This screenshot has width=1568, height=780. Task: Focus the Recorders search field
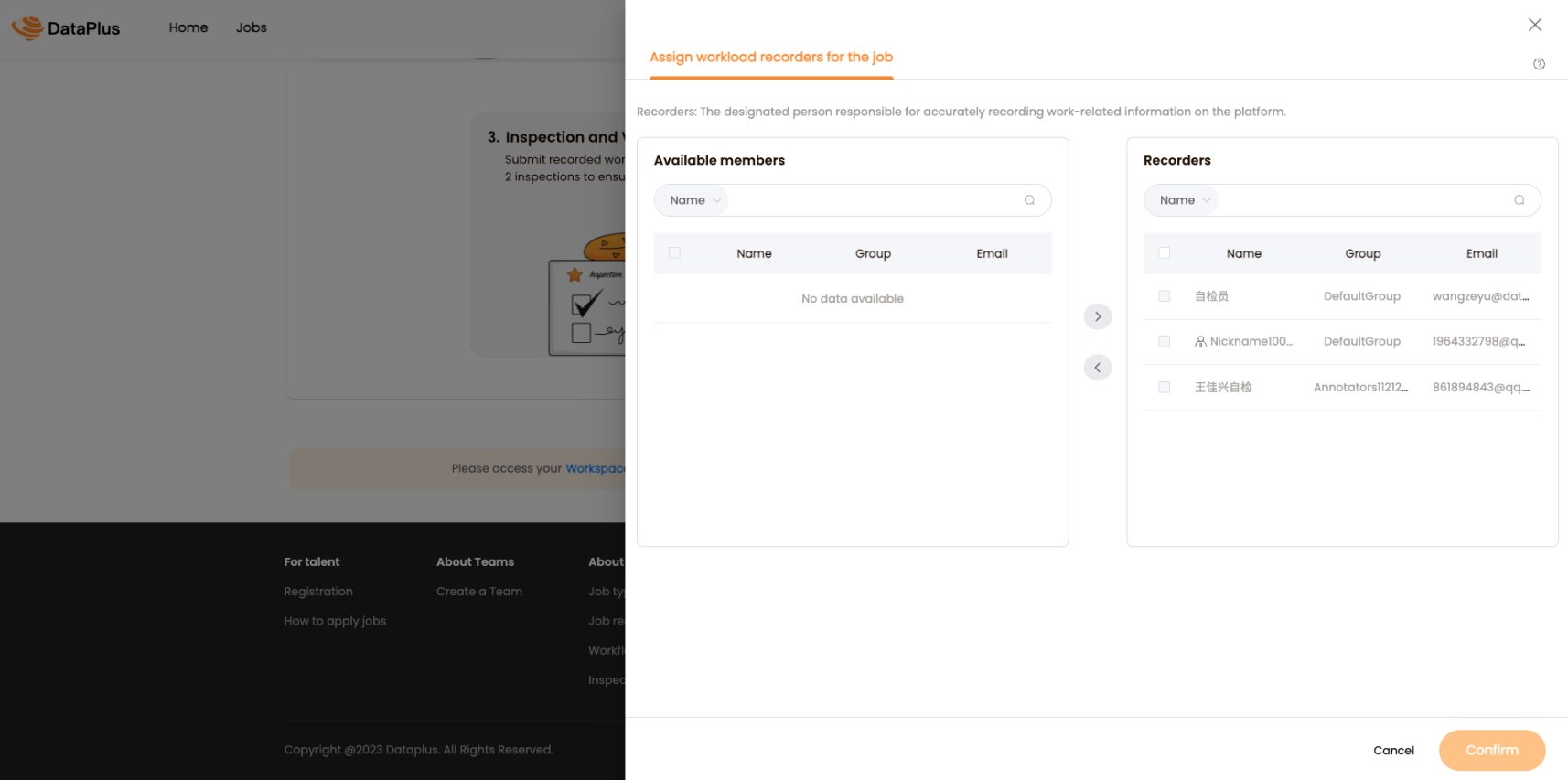tap(1363, 200)
